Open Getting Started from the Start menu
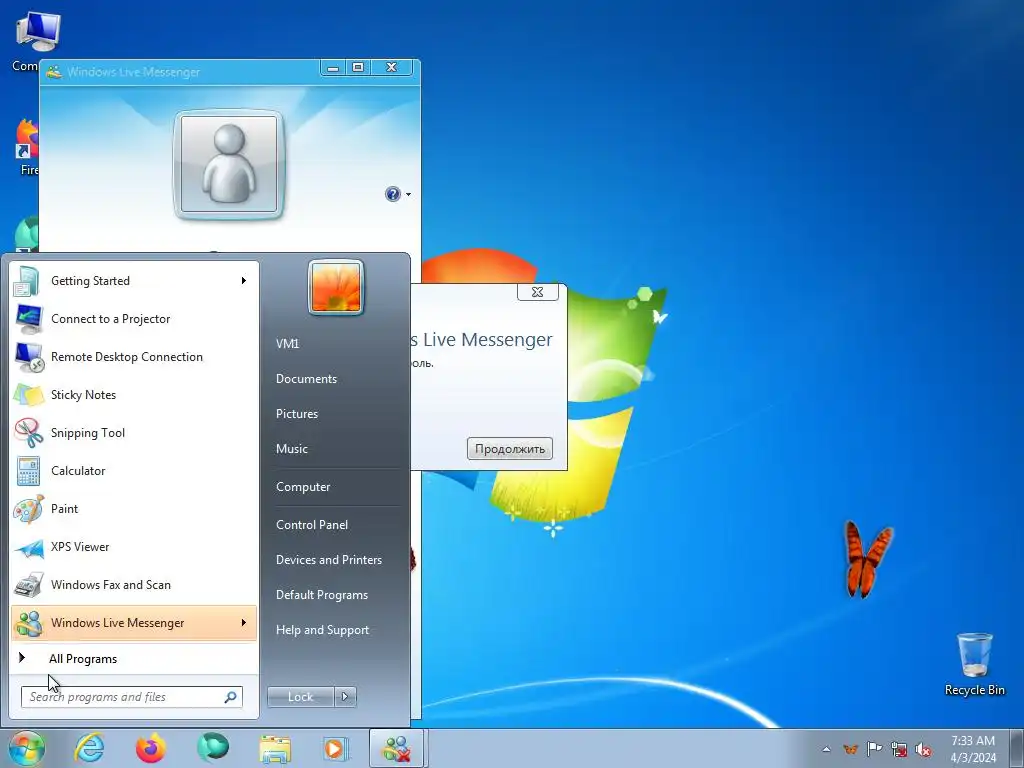Viewport: 1024px width, 768px height. (x=134, y=281)
